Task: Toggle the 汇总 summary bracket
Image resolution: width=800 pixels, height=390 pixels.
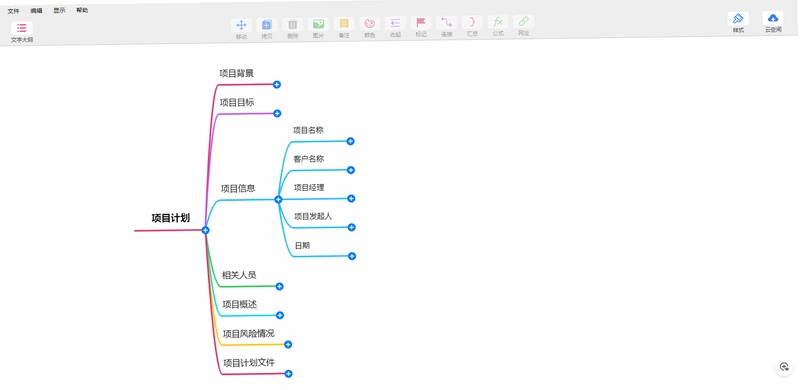Action: point(472,22)
